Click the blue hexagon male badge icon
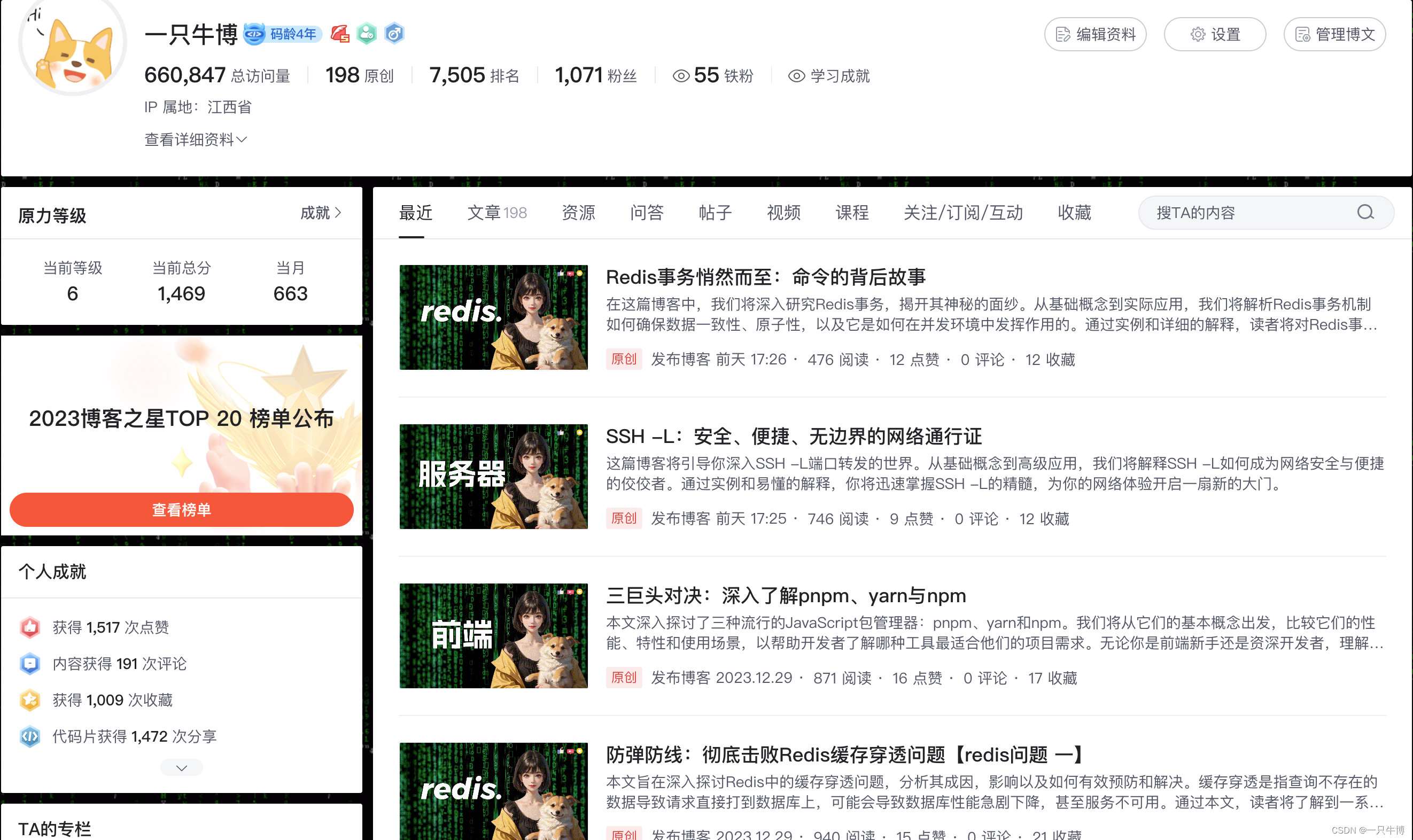This screenshot has height=840, width=1413. [394, 34]
